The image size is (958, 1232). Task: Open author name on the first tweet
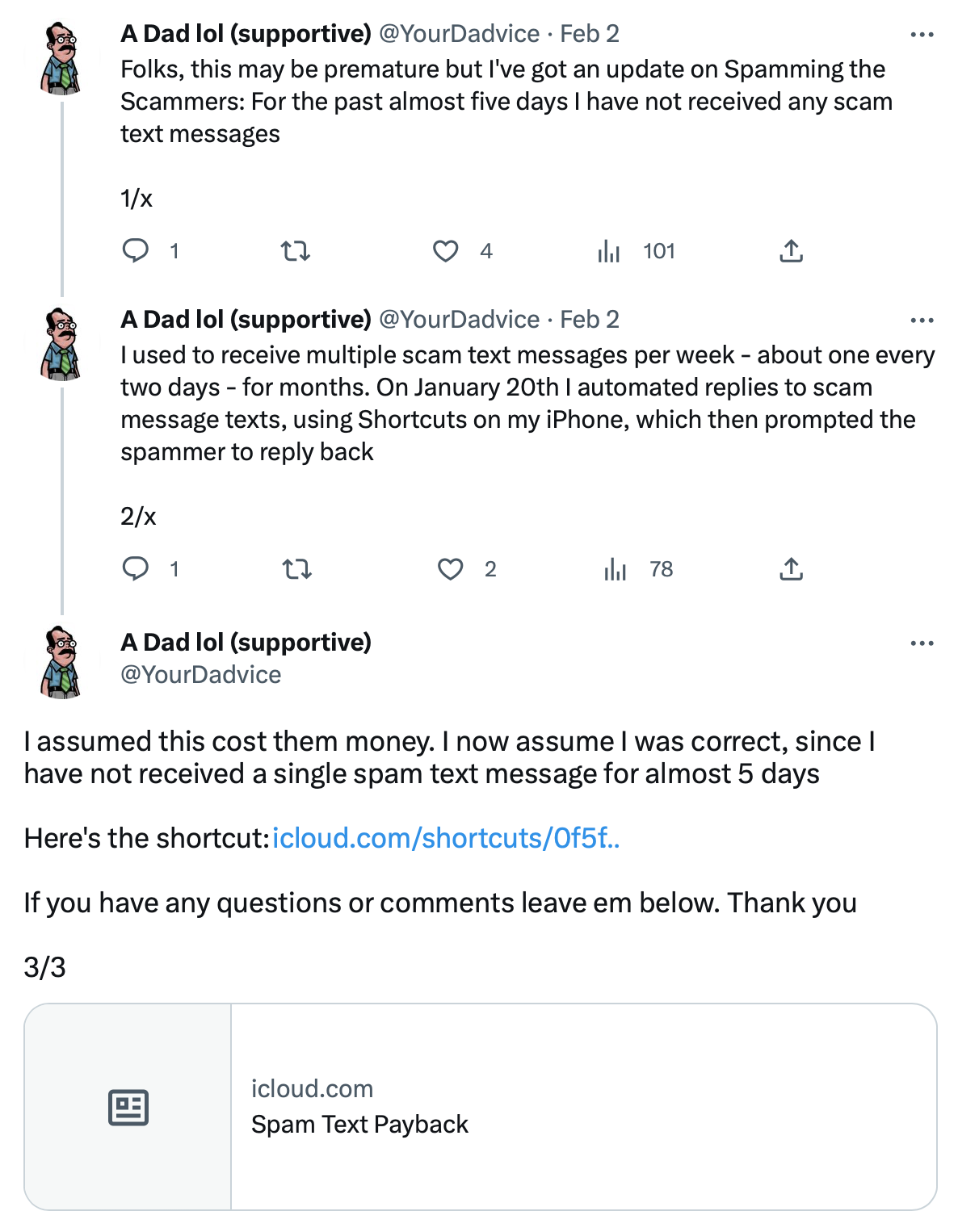(246, 33)
